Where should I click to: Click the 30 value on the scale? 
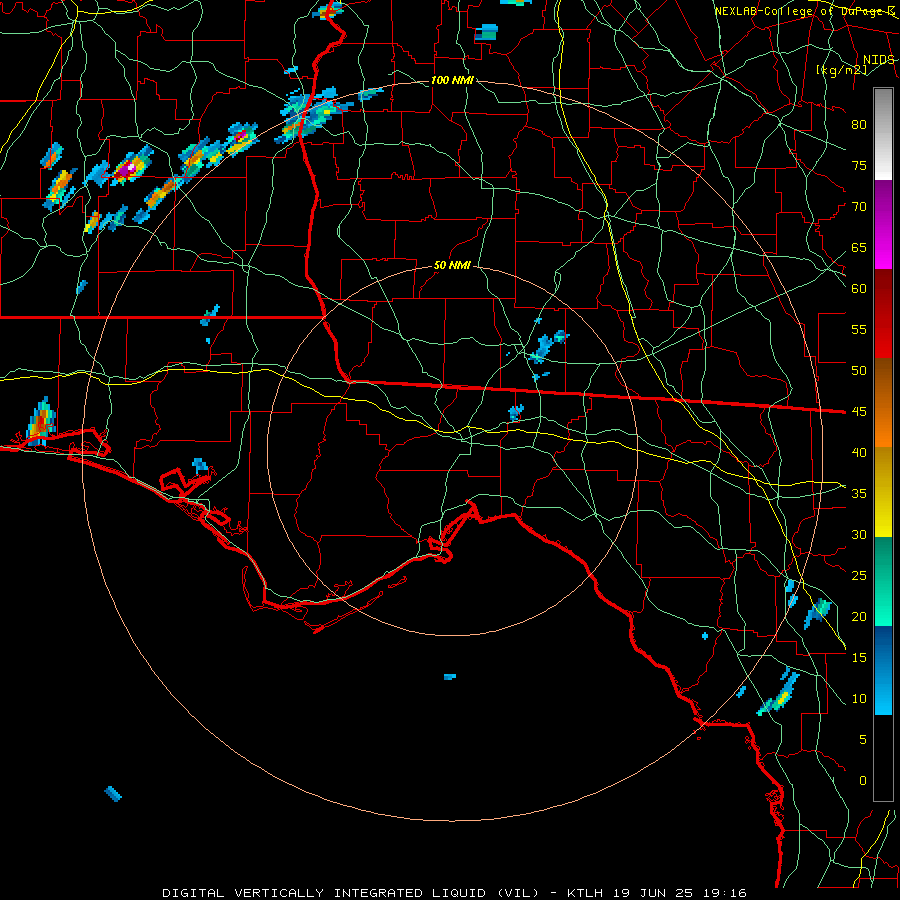coord(859,534)
